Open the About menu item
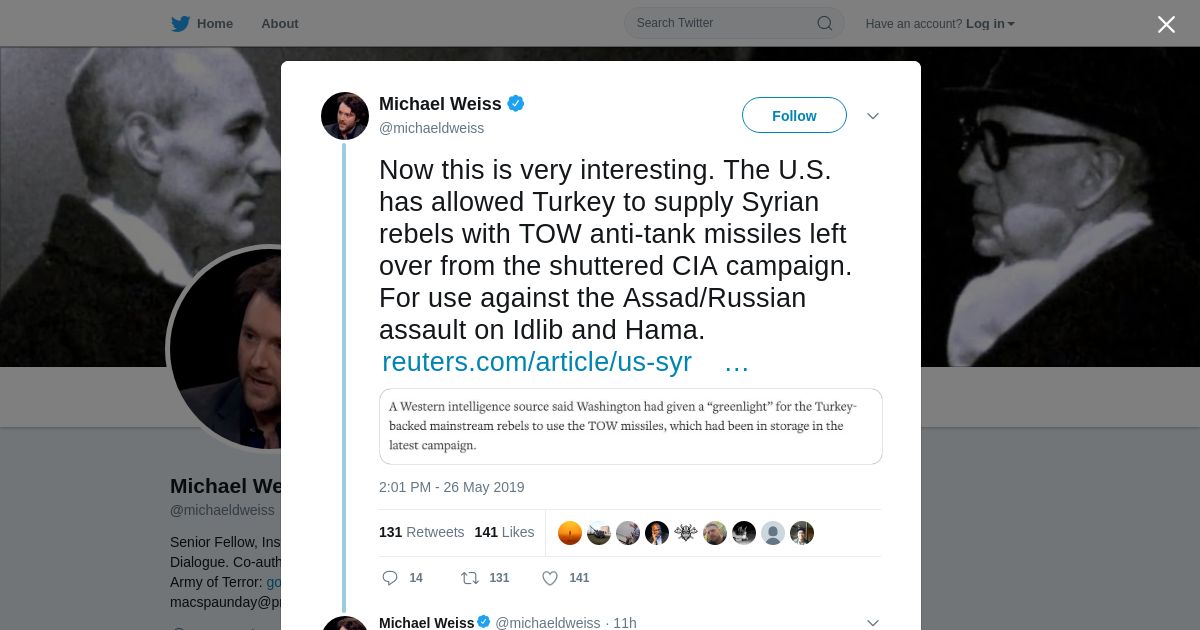Viewport: 1200px width, 630px height. click(279, 24)
